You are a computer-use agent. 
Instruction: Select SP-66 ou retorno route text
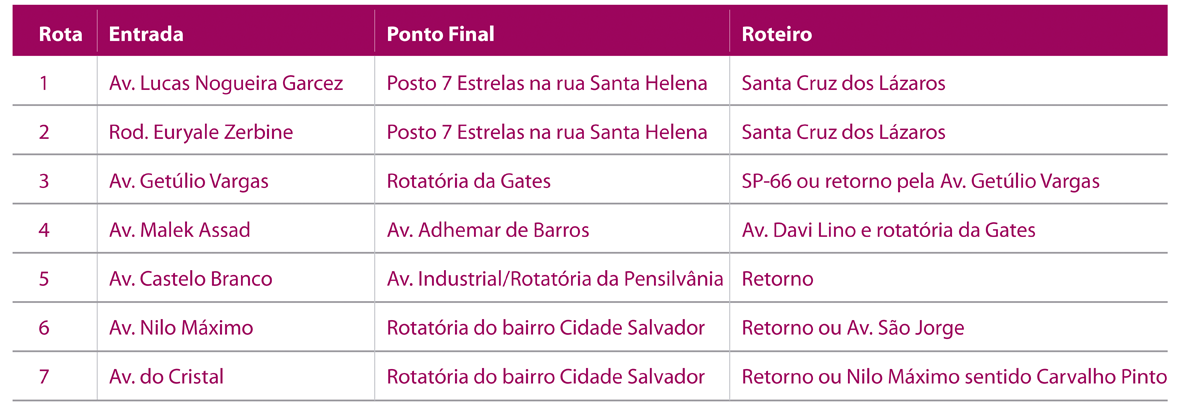click(x=911, y=181)
